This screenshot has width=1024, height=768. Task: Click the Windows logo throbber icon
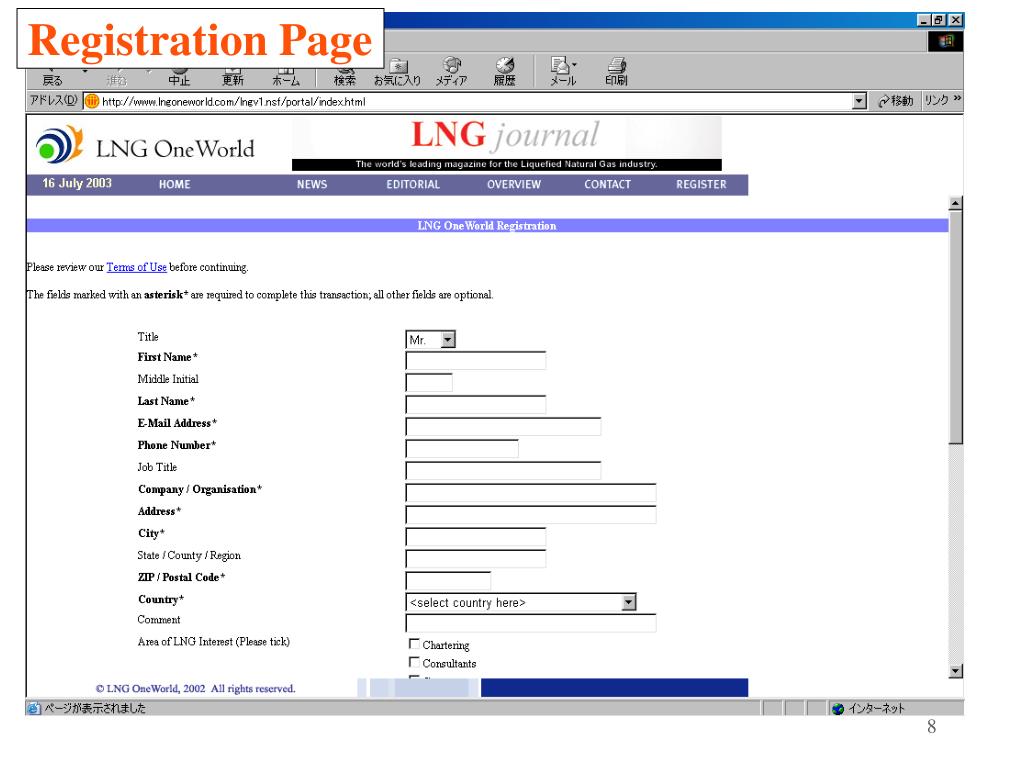point(946,42)
